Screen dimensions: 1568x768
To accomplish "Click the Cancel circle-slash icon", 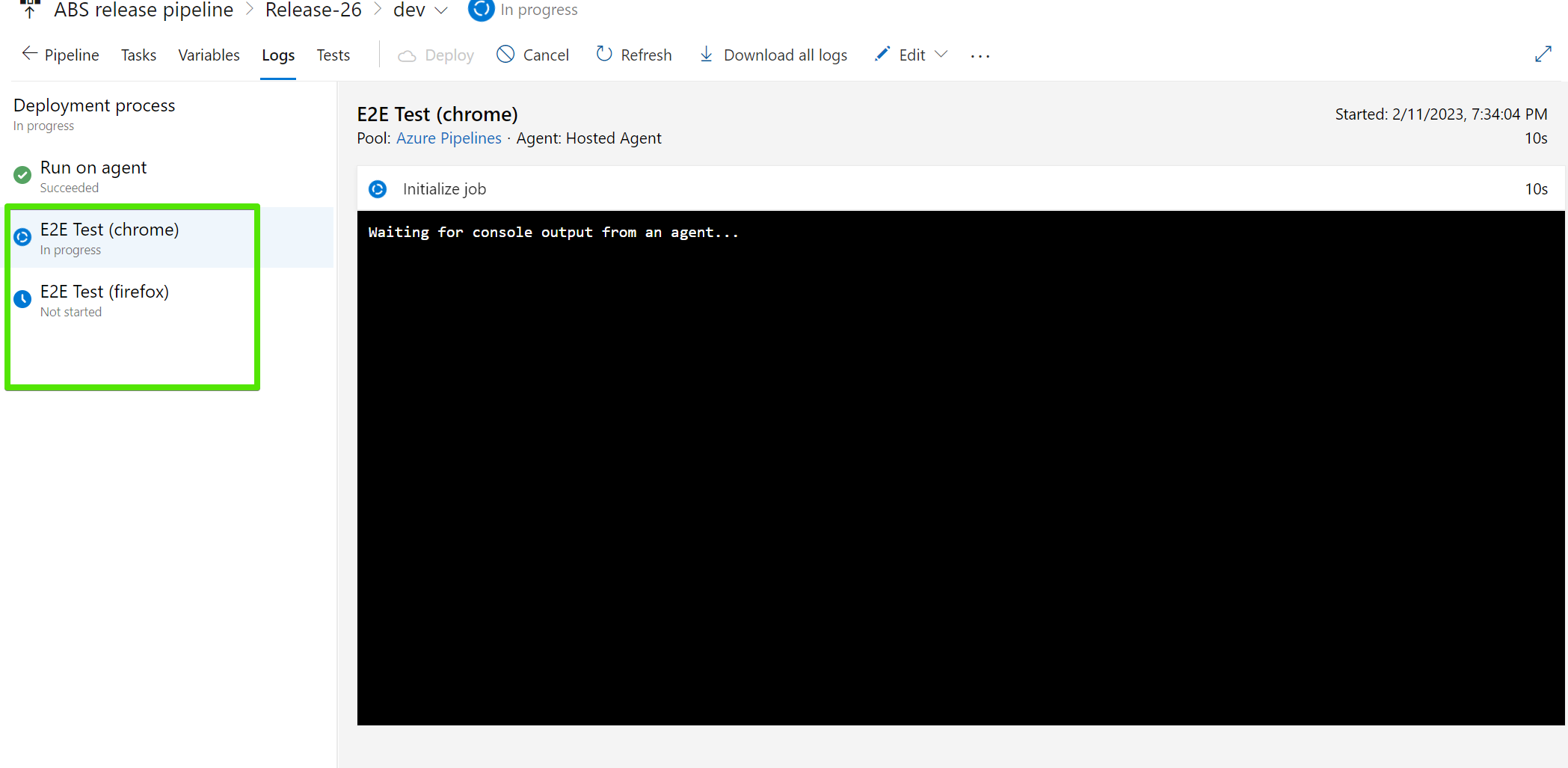I will [x=505, y=55].
